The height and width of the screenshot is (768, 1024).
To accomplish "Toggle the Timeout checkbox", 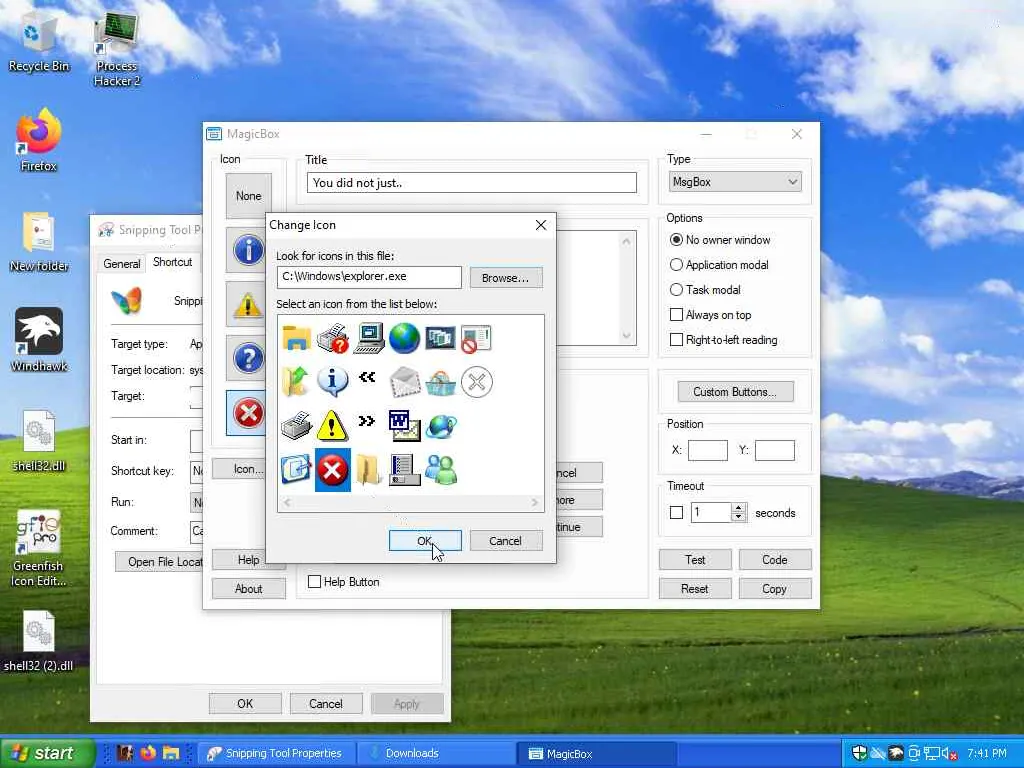I will click(677, 513).
